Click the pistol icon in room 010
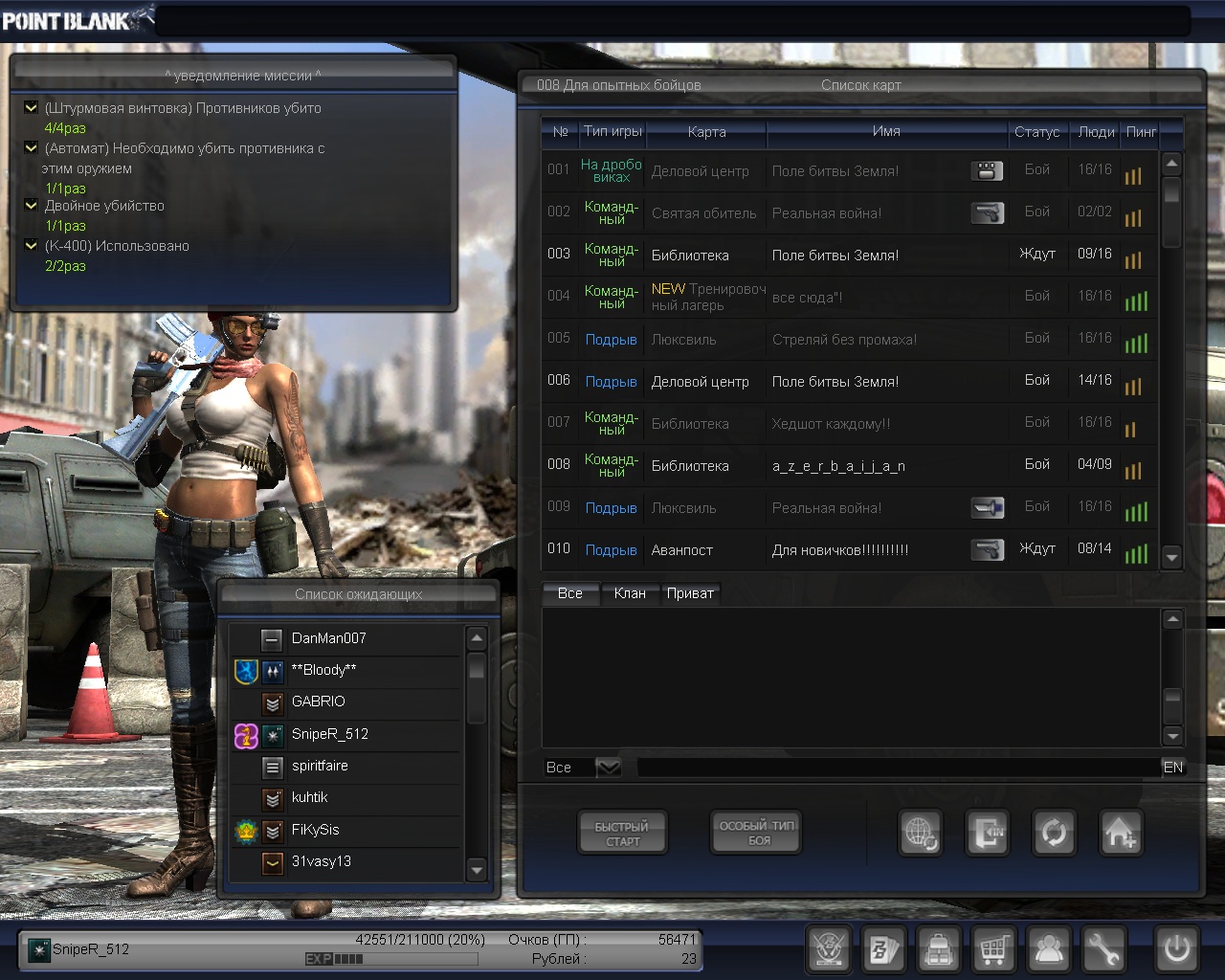Viewport: 1225px width, 980px height. (x=987, y=549)
